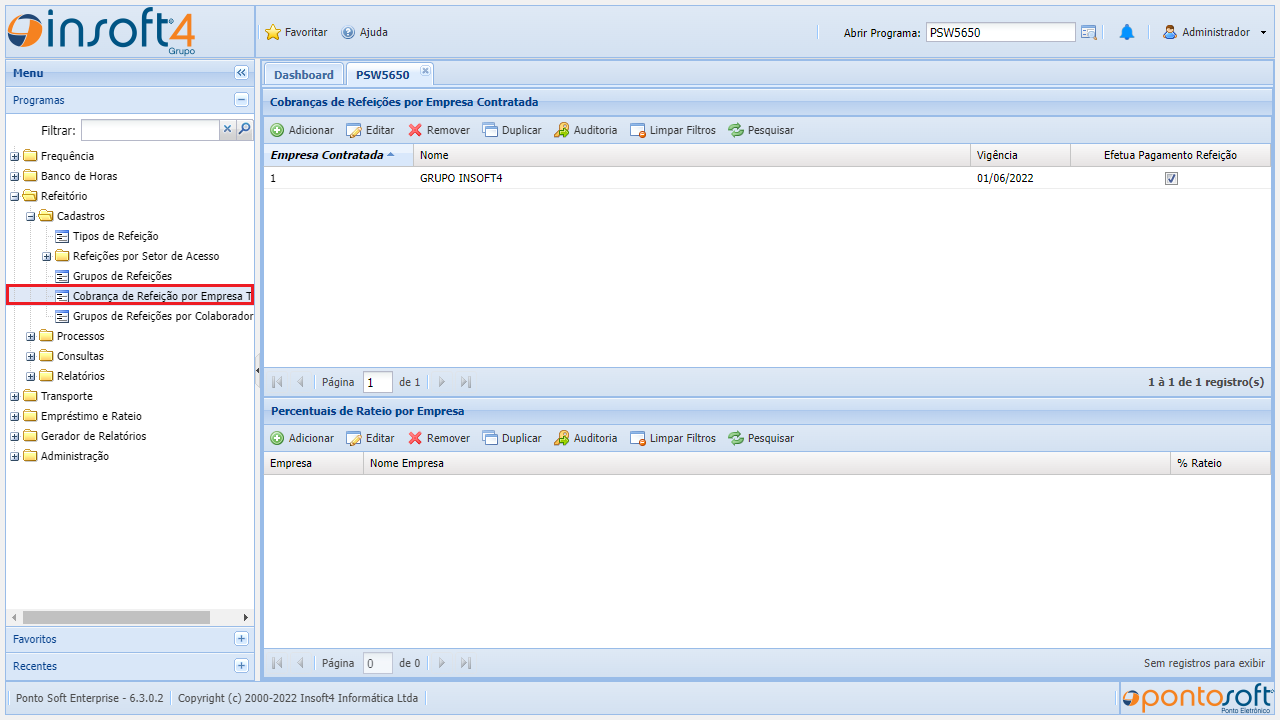Screen dimensions: 1280x720
Task: Click Remover in Percentuais de Rateio toolbar
Action: click(439, 438)
